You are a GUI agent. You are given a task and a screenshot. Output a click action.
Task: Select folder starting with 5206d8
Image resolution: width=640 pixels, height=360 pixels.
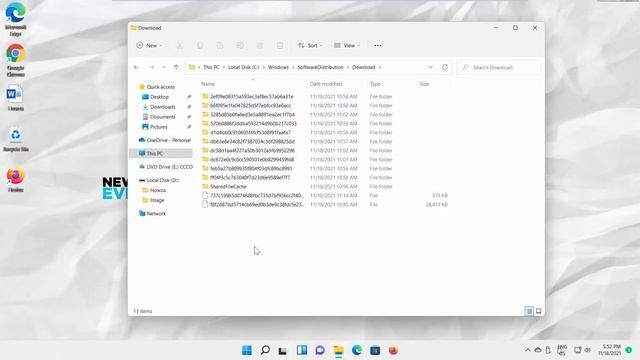coord(253,124)
